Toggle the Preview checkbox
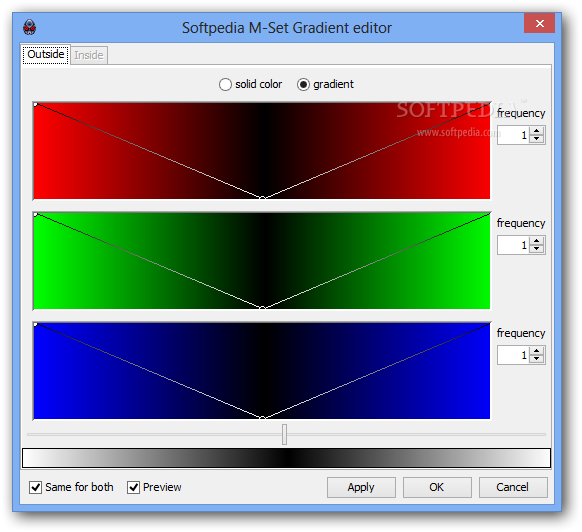Image resolution: width=582 pixels, height=532 pixels. click(133, 487)
